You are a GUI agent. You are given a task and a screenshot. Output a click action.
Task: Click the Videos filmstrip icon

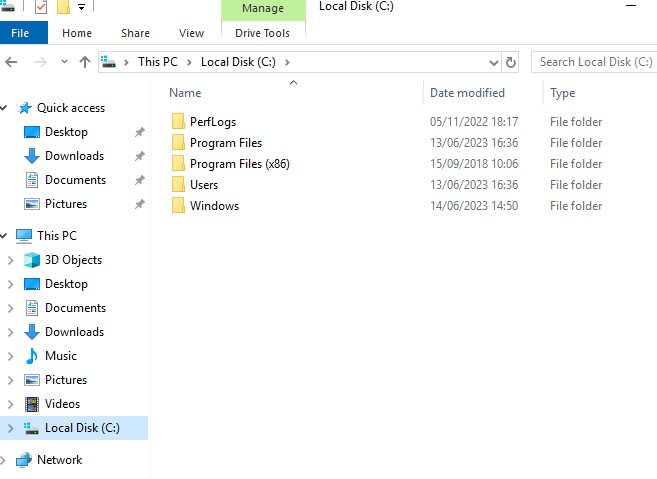click(32, 404)
